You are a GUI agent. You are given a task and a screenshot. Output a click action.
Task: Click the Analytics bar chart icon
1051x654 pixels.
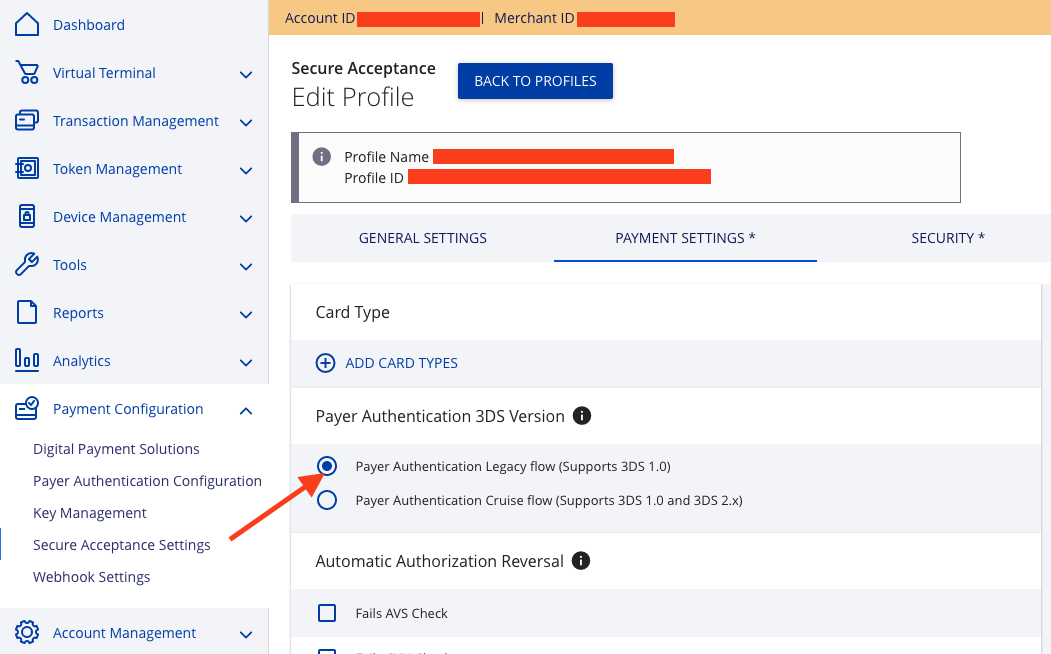coord(27,360)
